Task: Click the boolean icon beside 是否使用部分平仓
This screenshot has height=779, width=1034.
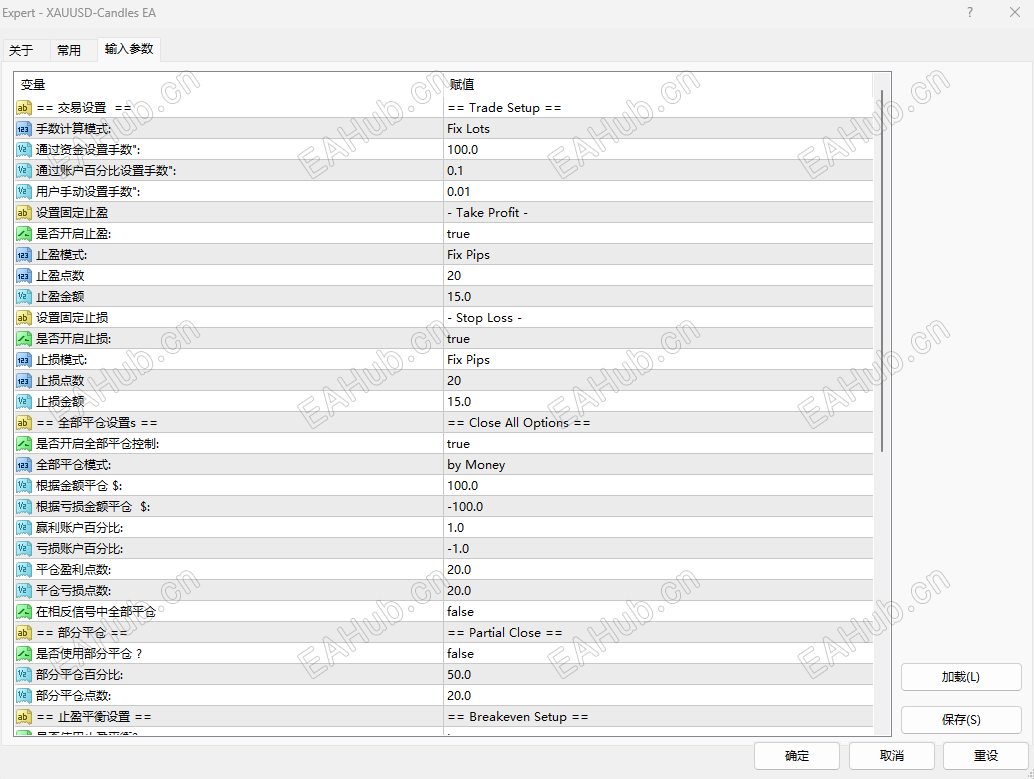Action: coord(24,654)
